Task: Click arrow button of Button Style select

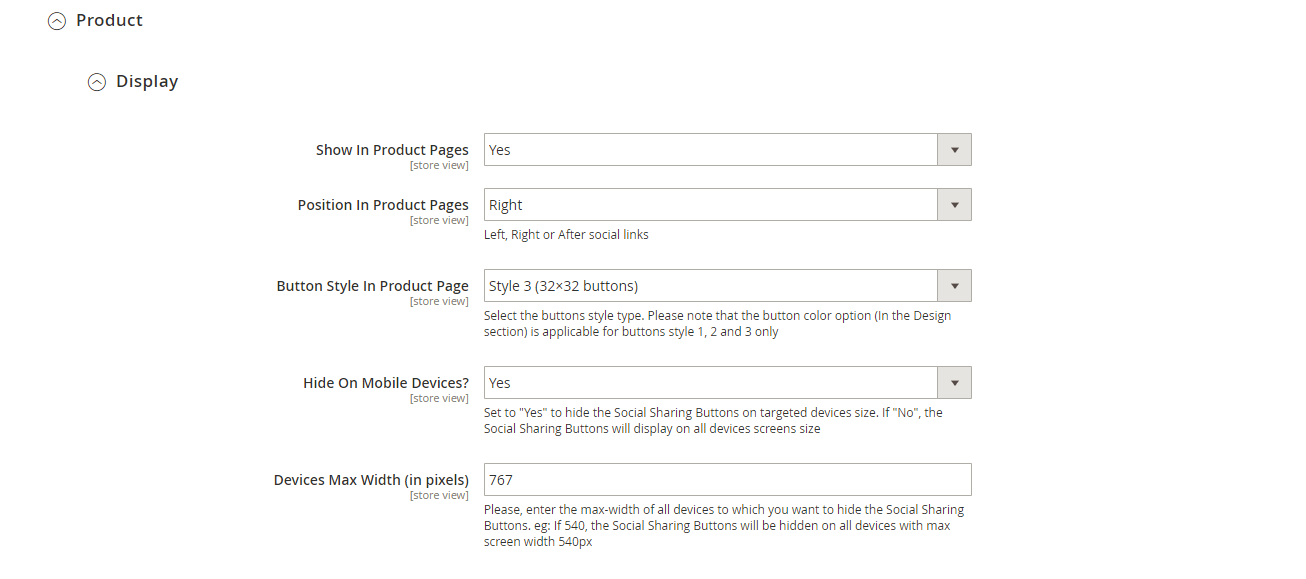Action: 954,286
